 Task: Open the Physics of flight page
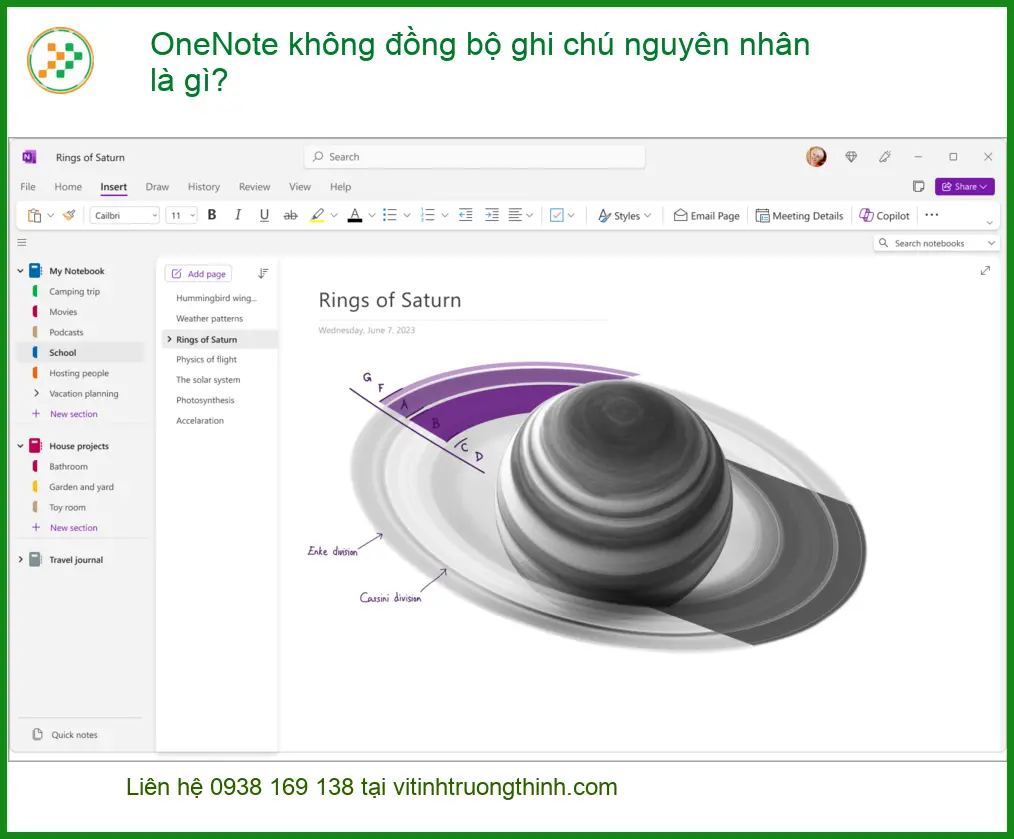206,360
